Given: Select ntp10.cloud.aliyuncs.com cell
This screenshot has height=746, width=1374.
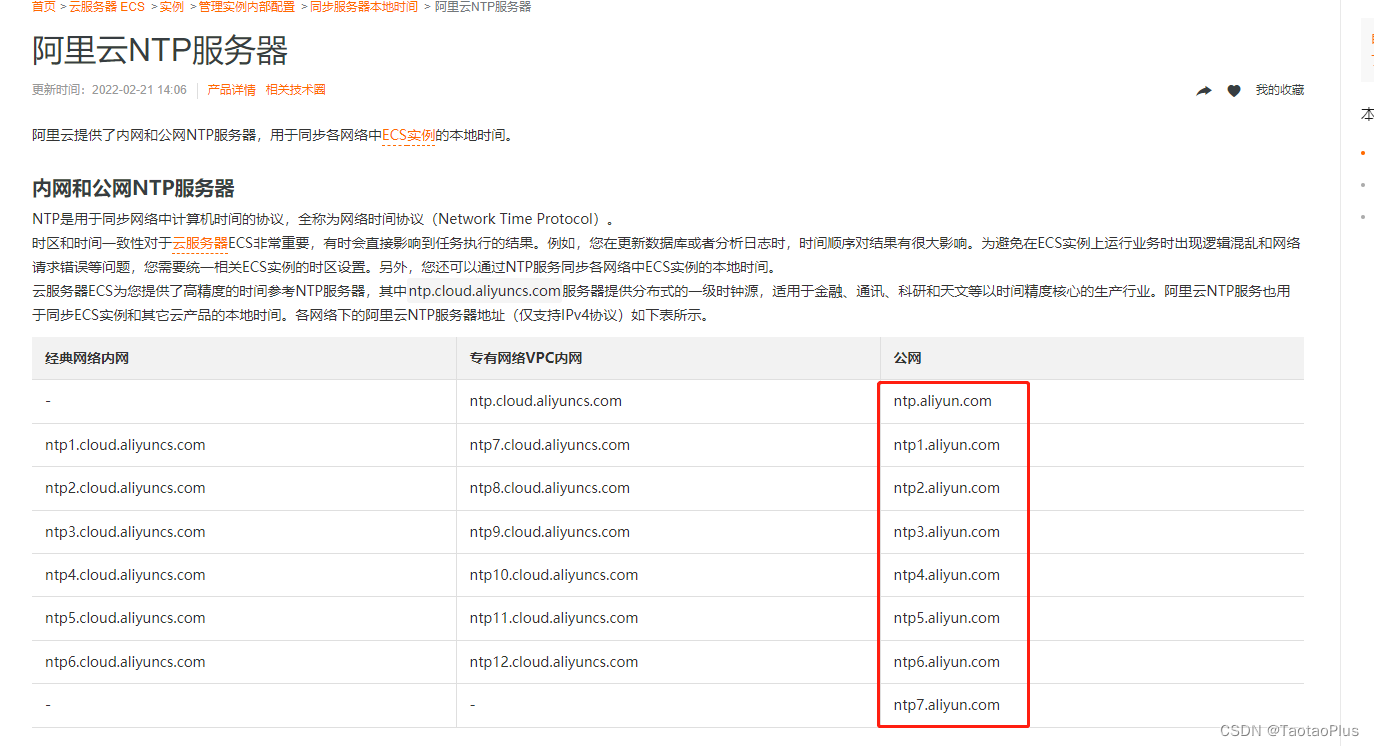Looking at the screenshot, I should 668,575.
